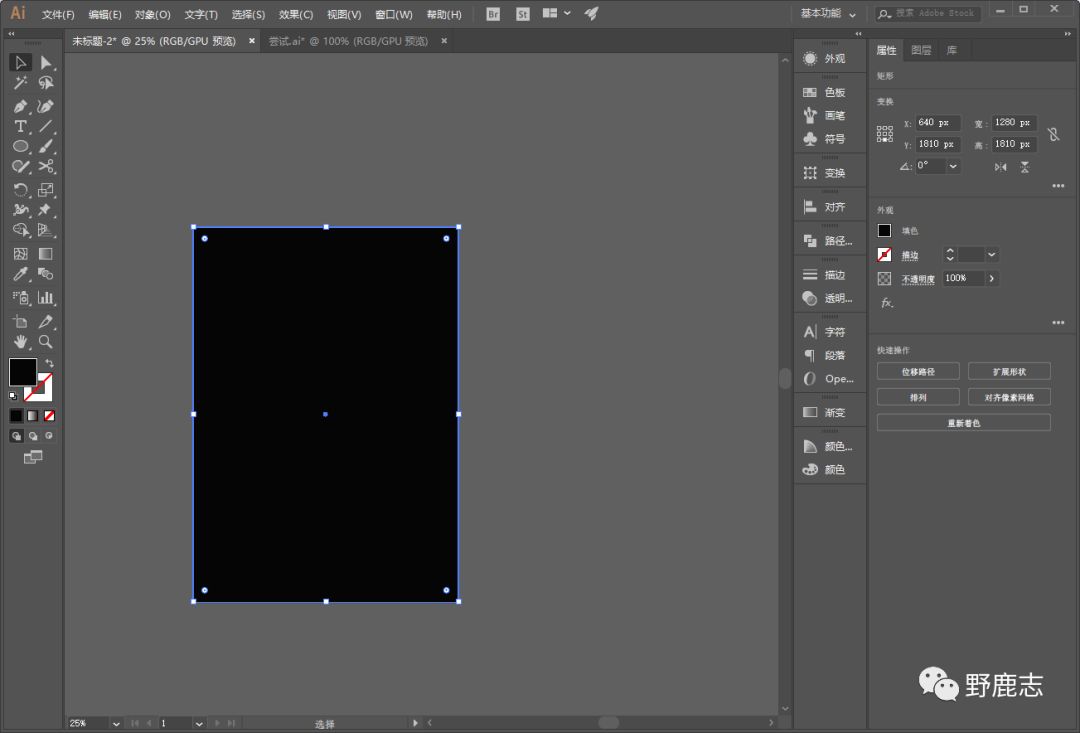Pick the Ellipse shape tool
Viewport: 1080px width, 733px height.
pos(20,147)
